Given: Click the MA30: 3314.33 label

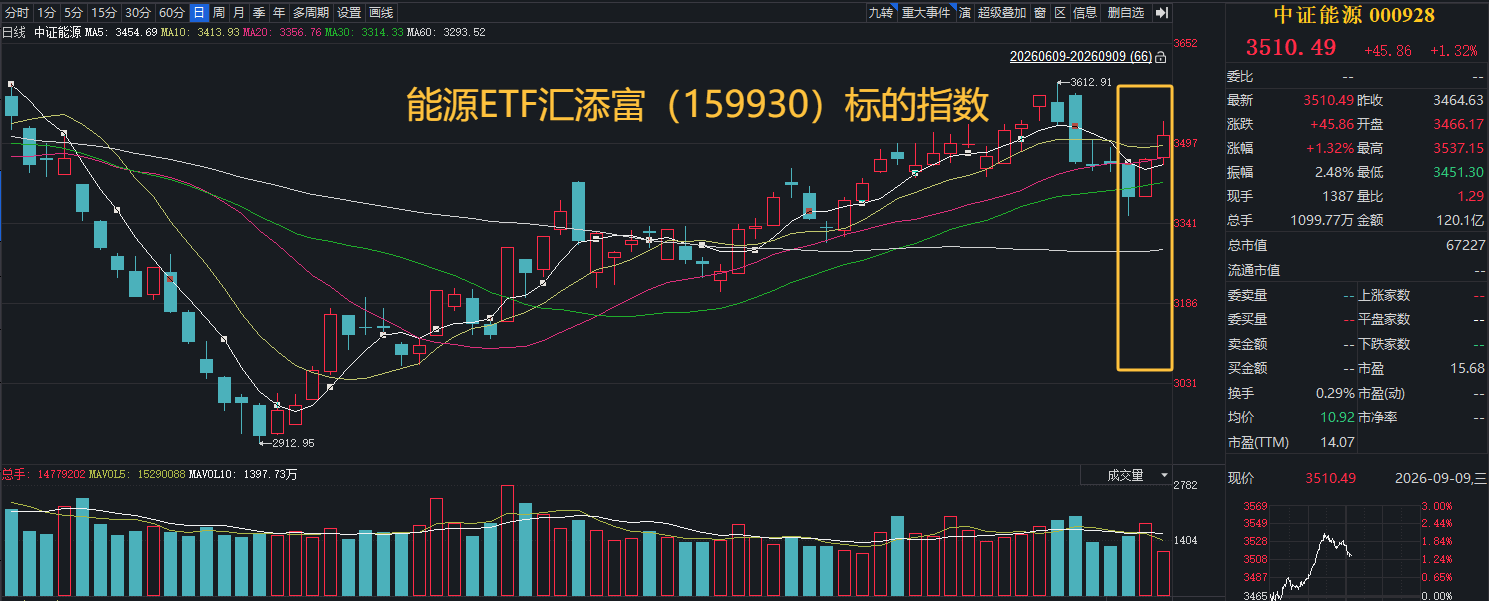Looking at the screenshot, I should tap(364, 32).
